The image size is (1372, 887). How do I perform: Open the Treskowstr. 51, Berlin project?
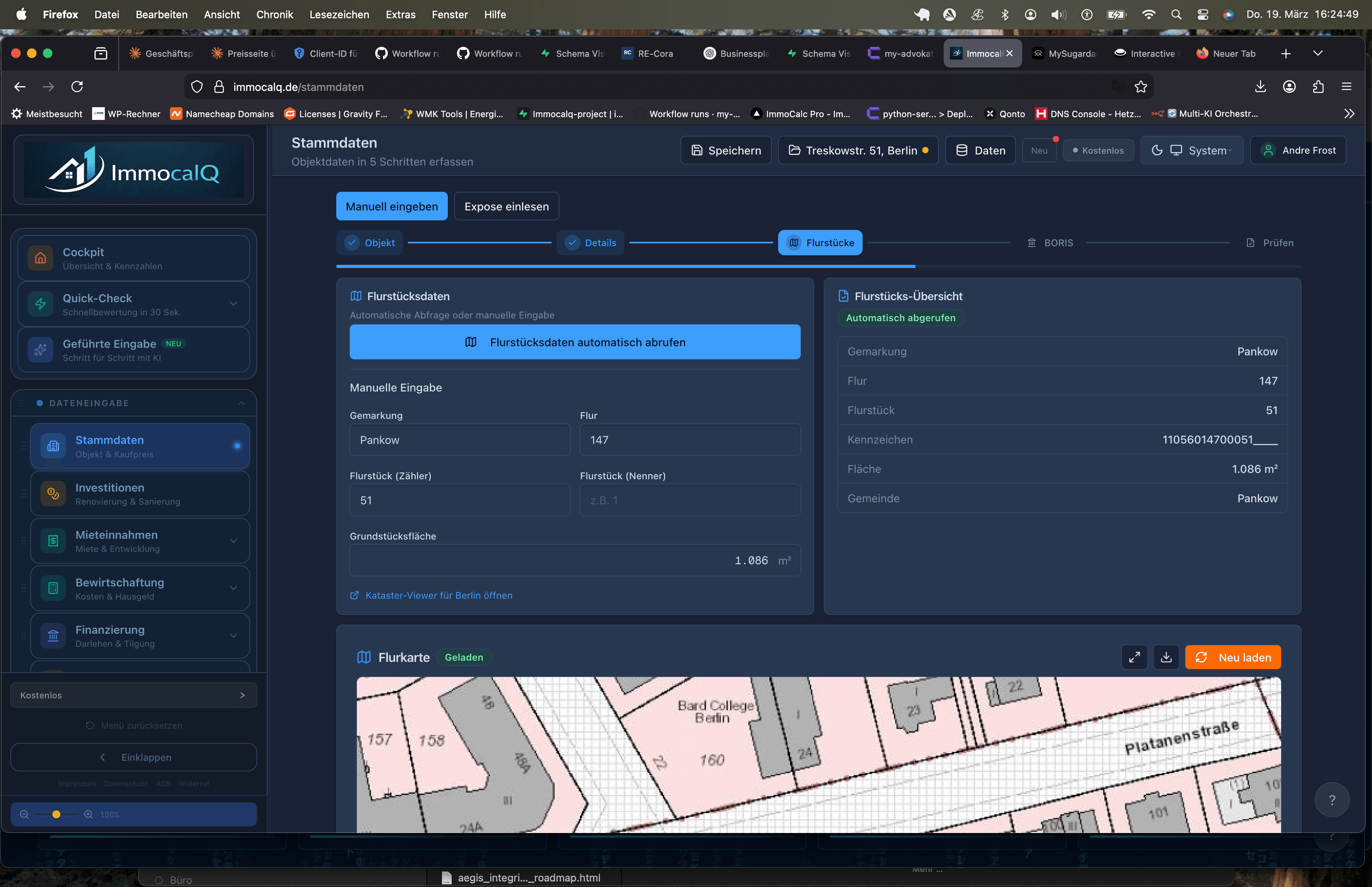858,150
